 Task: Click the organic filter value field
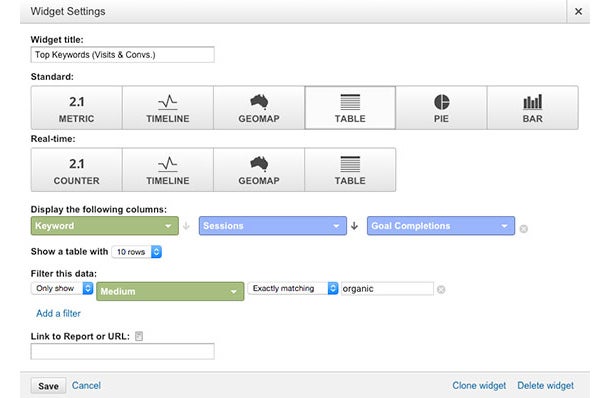click(x=387, y=289)
